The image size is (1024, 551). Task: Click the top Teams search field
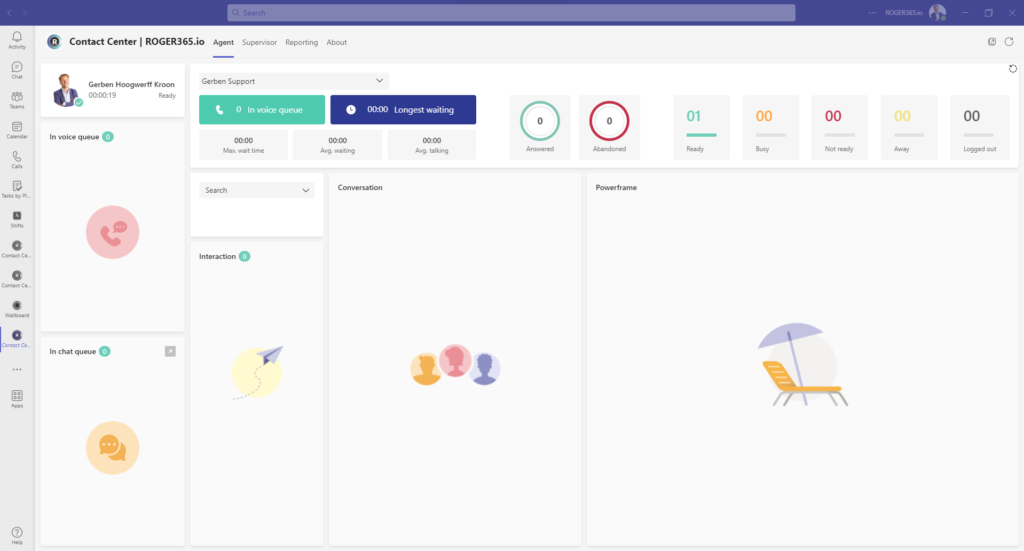[511, 13]
